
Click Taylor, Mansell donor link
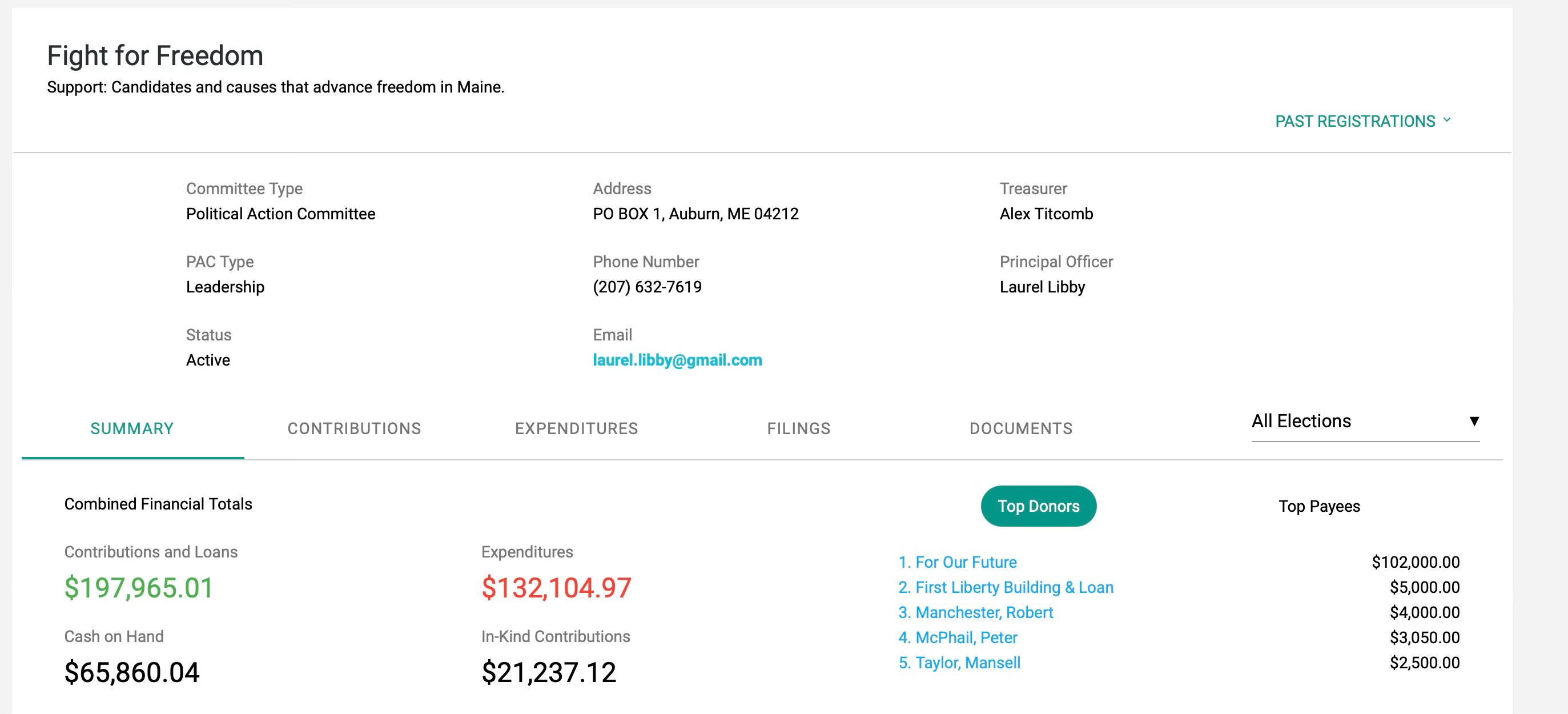coord(967,662)
